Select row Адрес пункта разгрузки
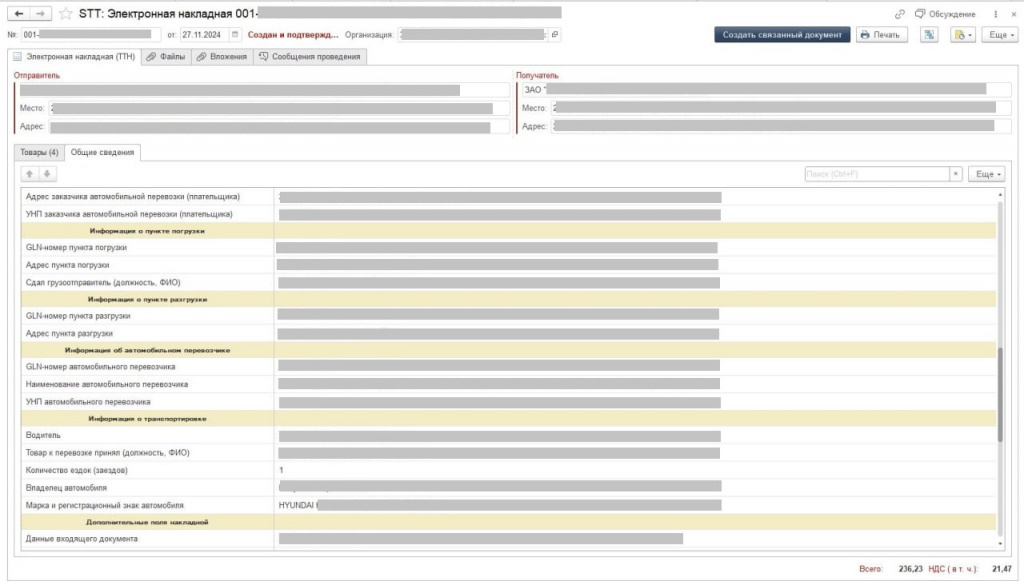Viewport: 1024px width, 585px height. (x=508, y=334)
